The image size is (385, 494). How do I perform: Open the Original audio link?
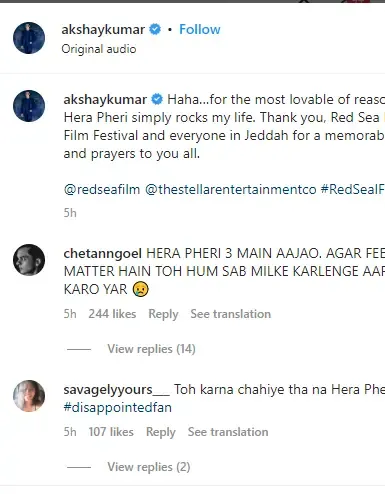[x=99, y=49]
